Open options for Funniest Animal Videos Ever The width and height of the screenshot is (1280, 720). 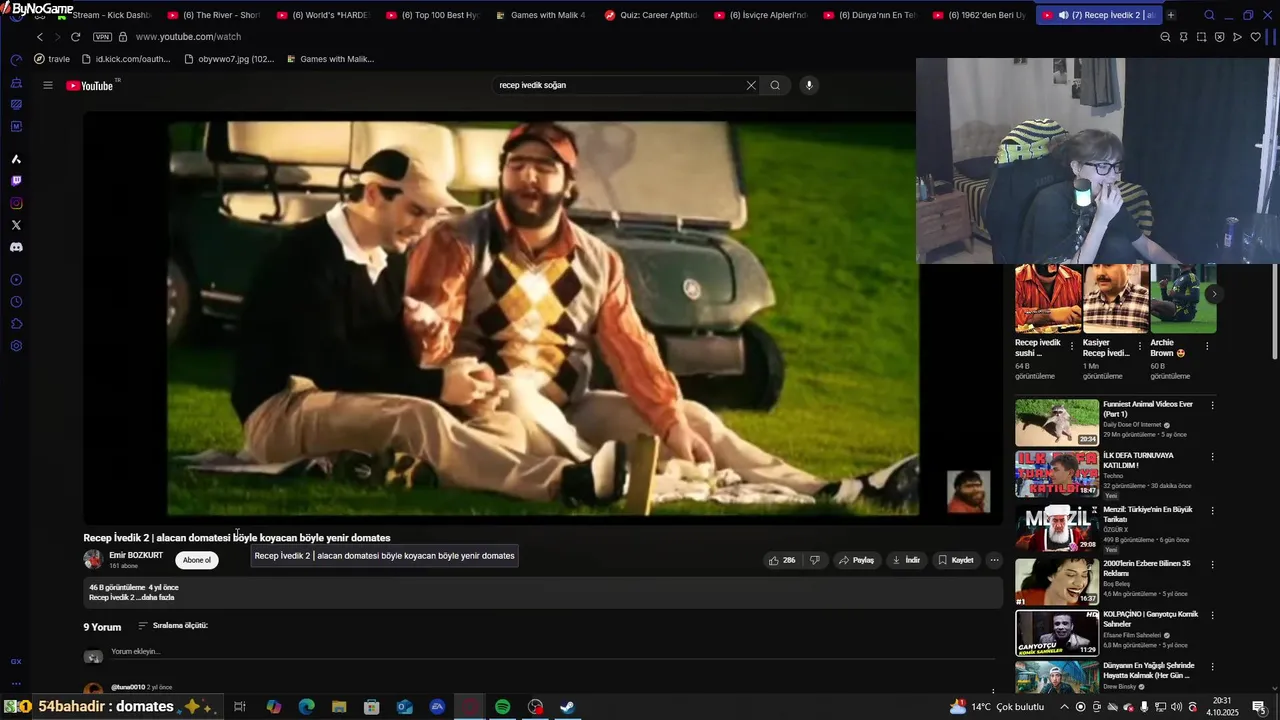(1212, 405)
